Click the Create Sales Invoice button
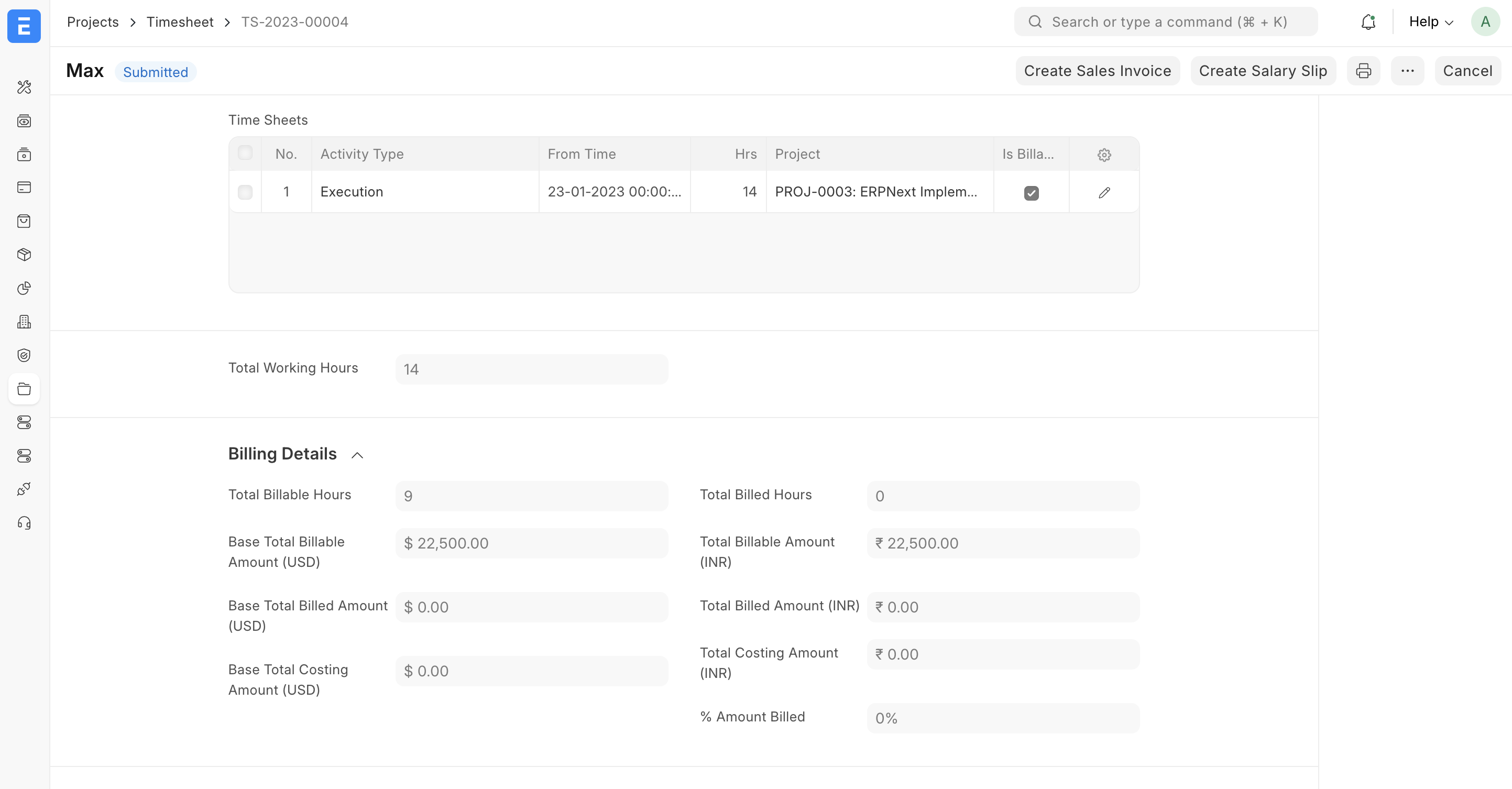This screenshot has width=1512, height=789. pos(1097,71)
